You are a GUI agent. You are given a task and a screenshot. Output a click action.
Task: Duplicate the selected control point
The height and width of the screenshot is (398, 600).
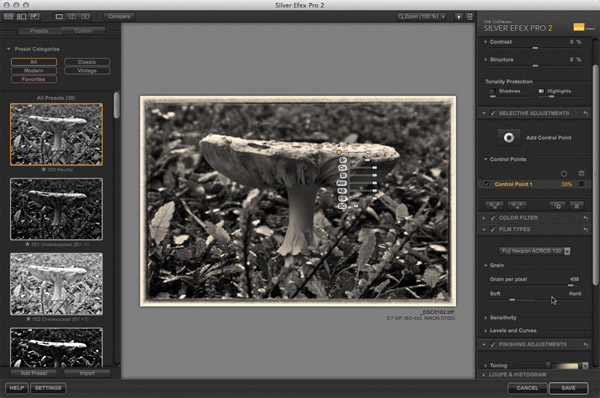(558, 206)
